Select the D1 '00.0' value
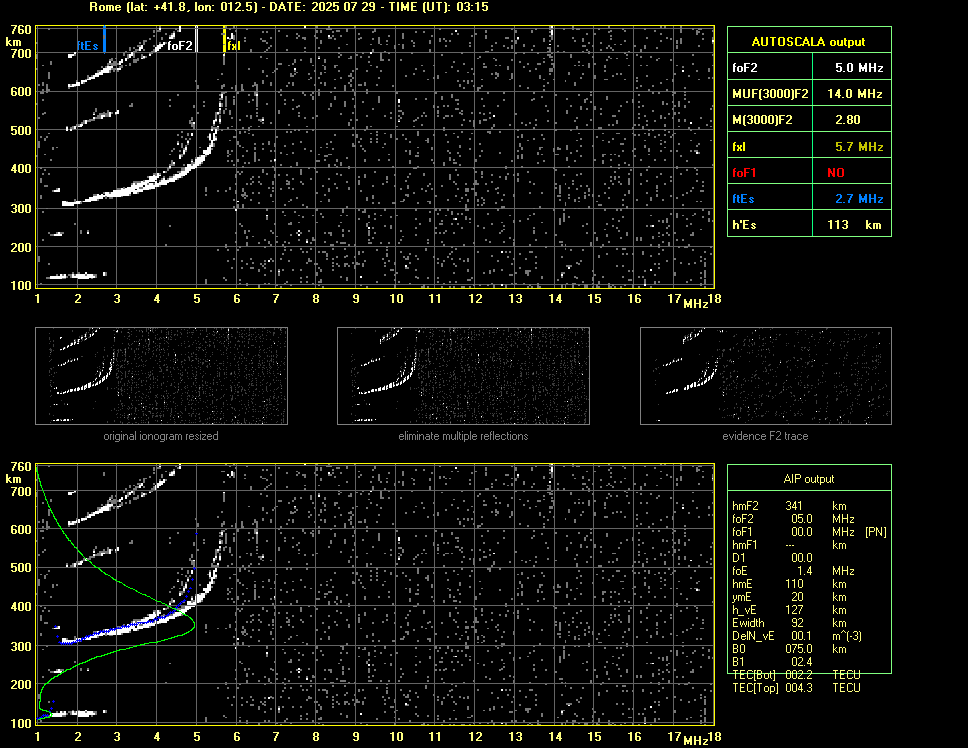 point(802,558)
